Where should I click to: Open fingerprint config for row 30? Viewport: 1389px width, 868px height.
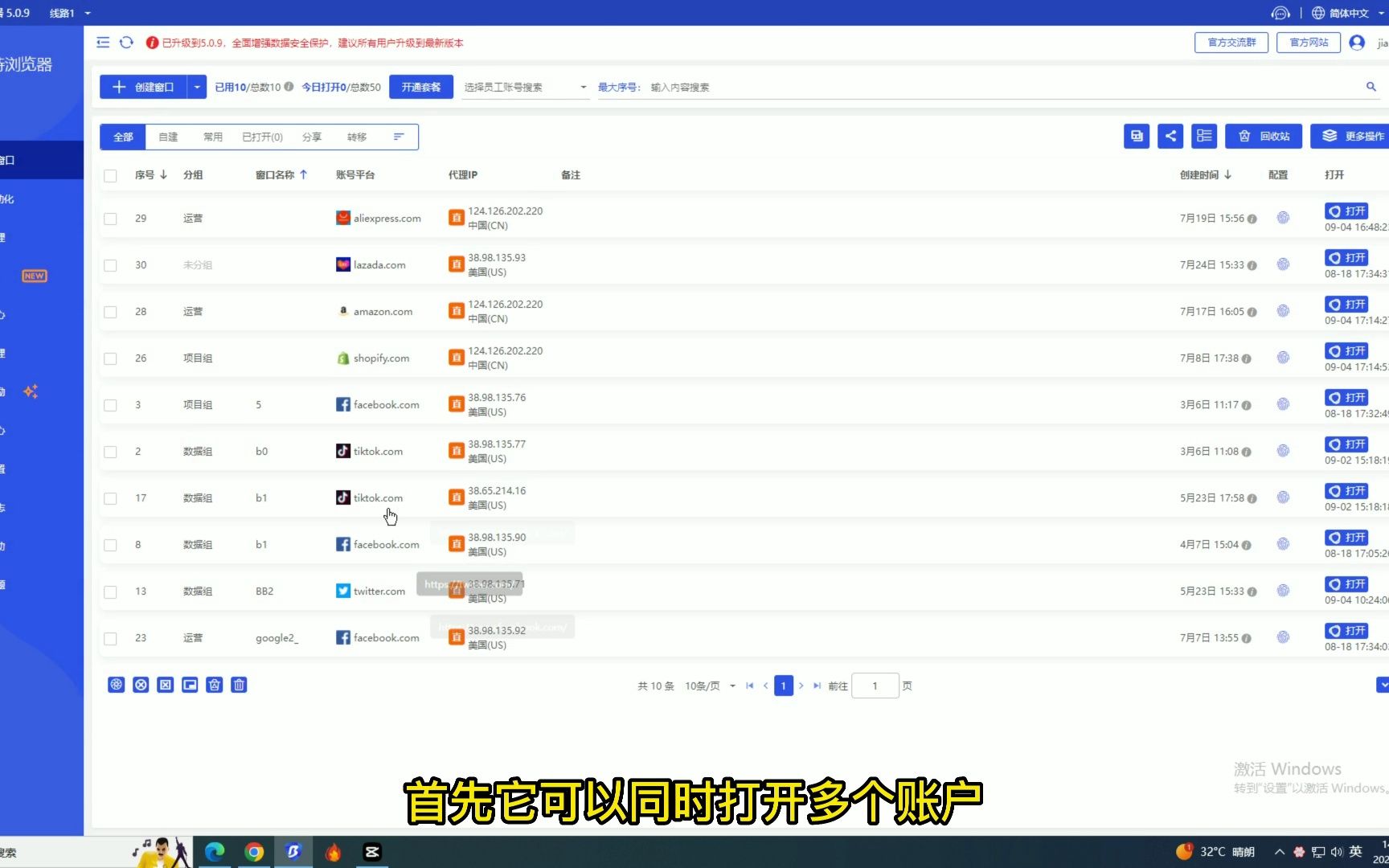[x=1283, y=264]
